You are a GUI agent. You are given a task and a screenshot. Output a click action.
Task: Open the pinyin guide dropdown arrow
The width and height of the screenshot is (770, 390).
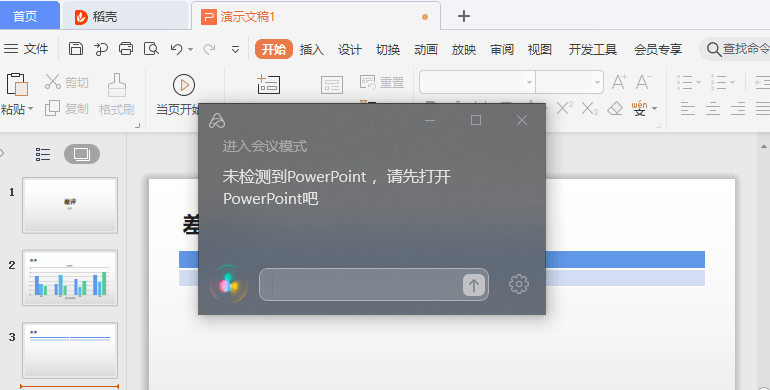tap(654, 109)
